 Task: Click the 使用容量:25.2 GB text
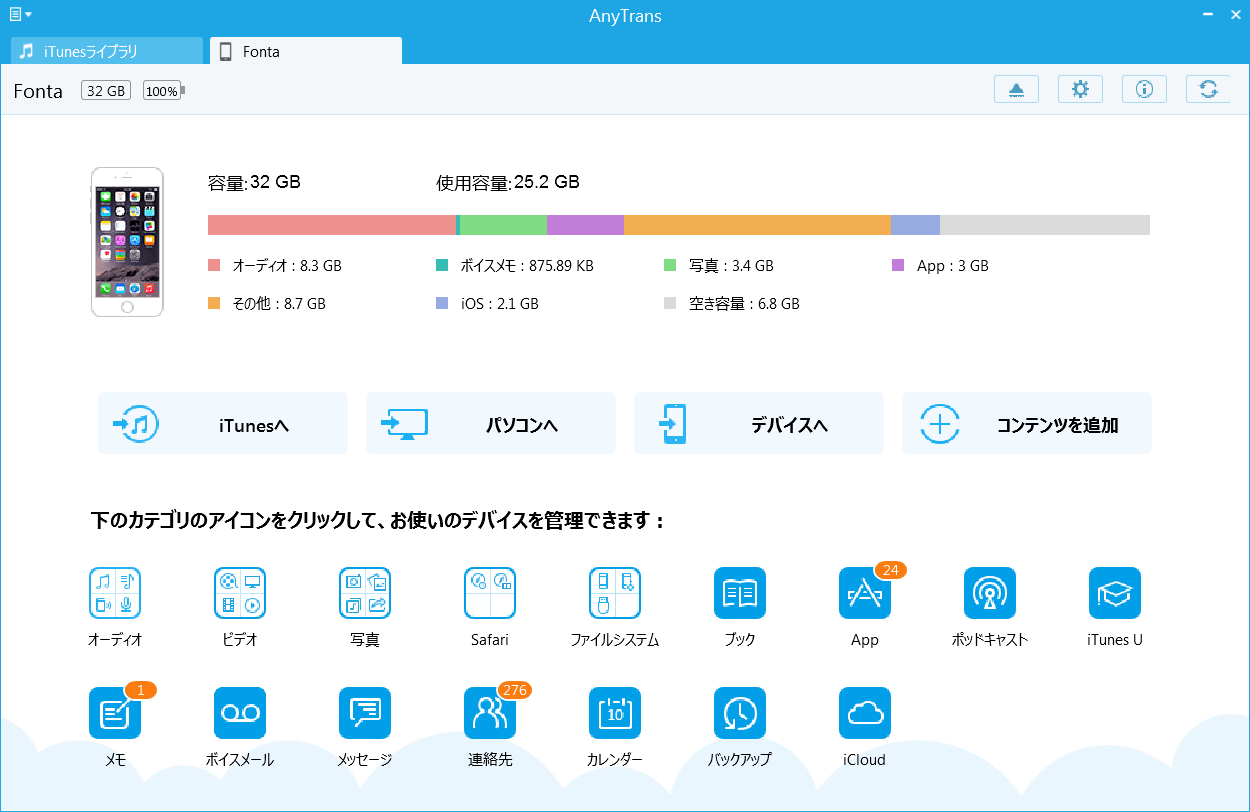tap(508, 182)
